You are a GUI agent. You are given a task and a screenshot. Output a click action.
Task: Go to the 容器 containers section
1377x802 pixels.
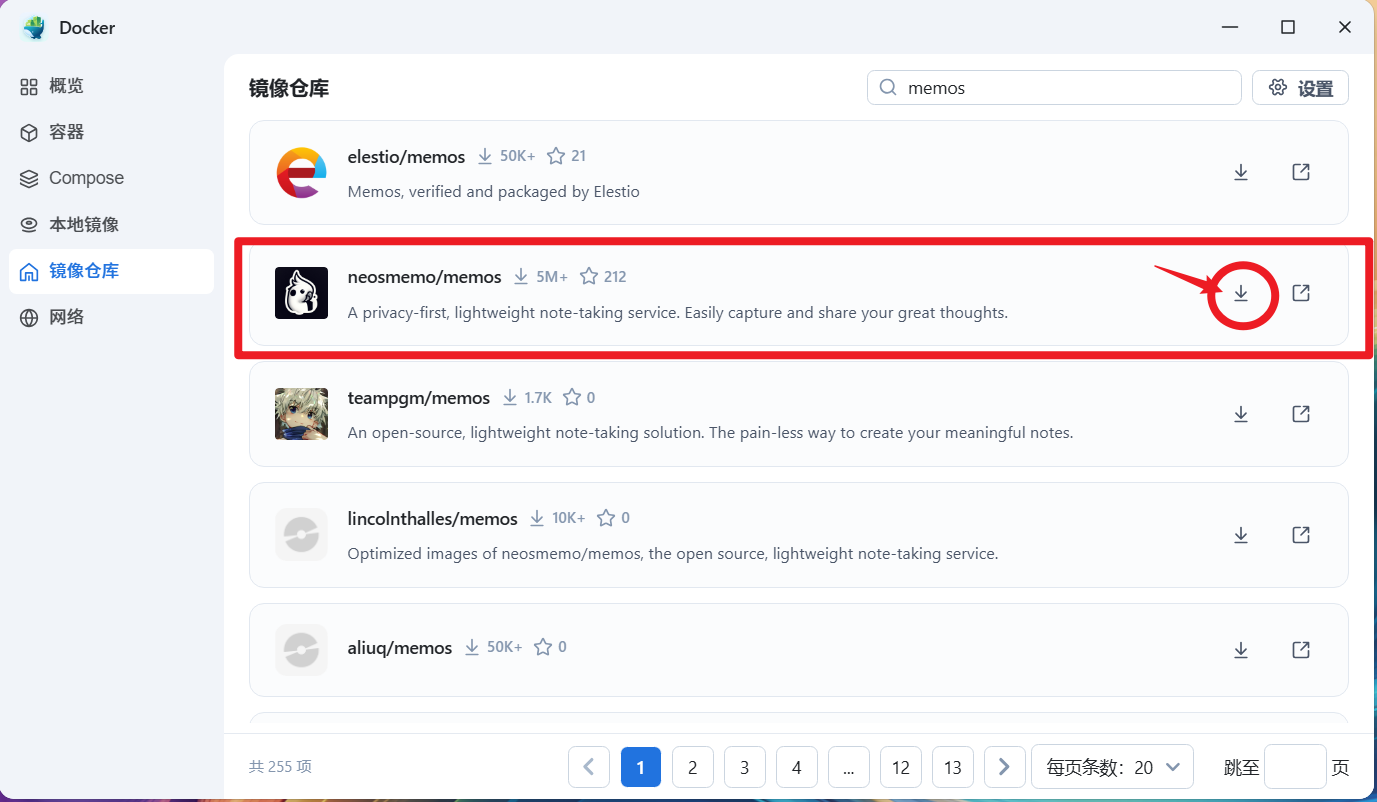coord(111,132)
